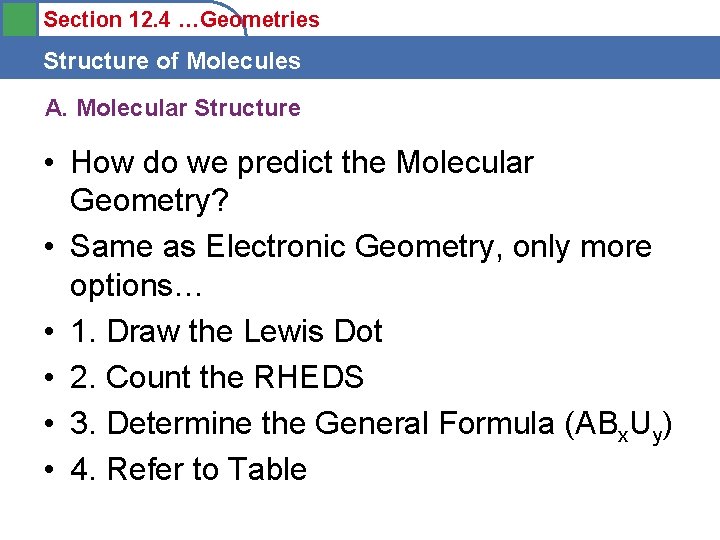Click the bullet beside "1. Draw the Lewis Dot"
This screenshot has width=720, height=540.
50,332
